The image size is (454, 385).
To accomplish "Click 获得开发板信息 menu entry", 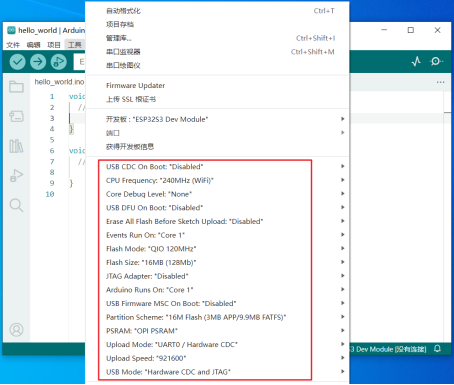I will (x=217, y=147).
